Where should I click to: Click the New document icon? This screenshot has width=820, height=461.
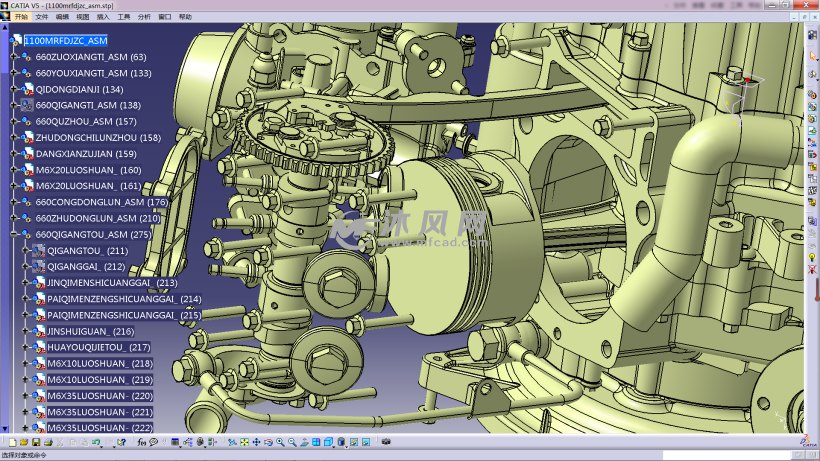(x=12, y=442)
